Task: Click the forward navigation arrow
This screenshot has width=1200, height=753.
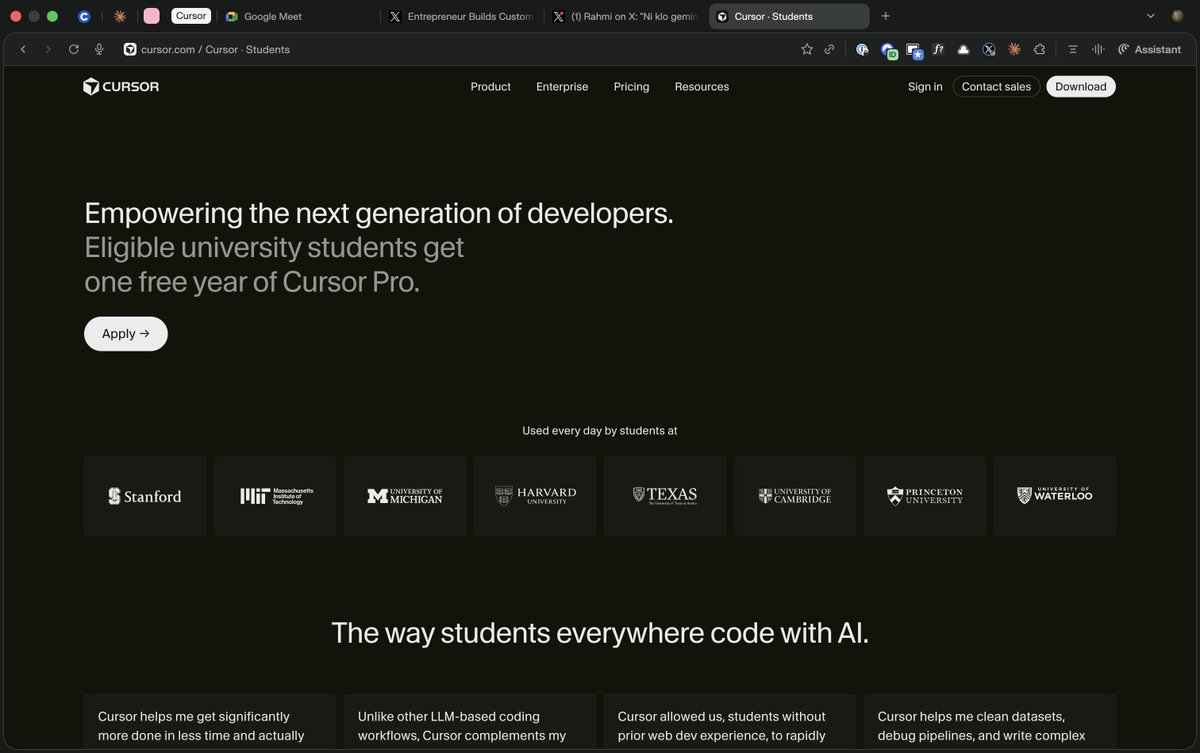Action: pyautogui.click(x=48, y=49)
